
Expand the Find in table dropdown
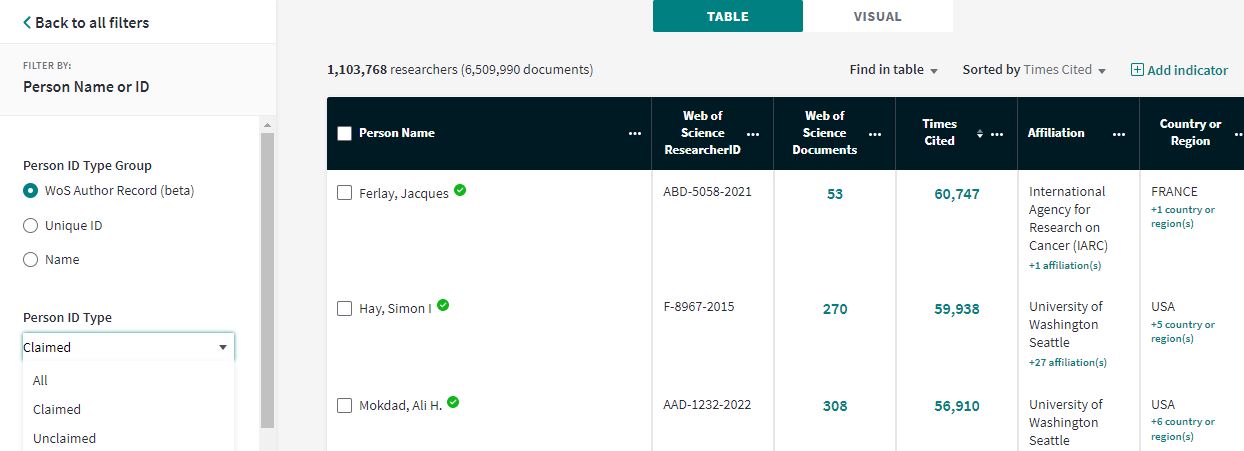(x=893, y=70)
